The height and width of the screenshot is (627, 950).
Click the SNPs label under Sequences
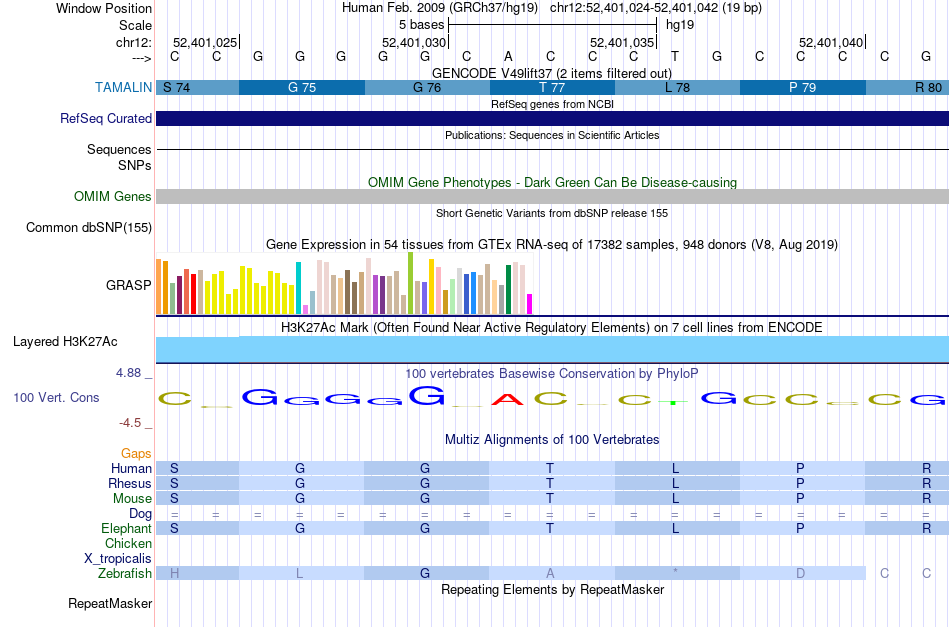(135, 165)
